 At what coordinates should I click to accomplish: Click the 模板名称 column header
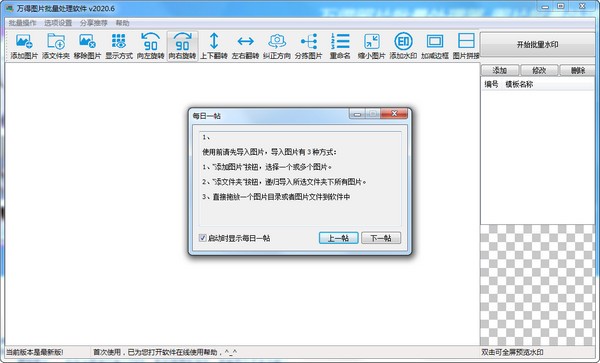(x=519, y=85)
